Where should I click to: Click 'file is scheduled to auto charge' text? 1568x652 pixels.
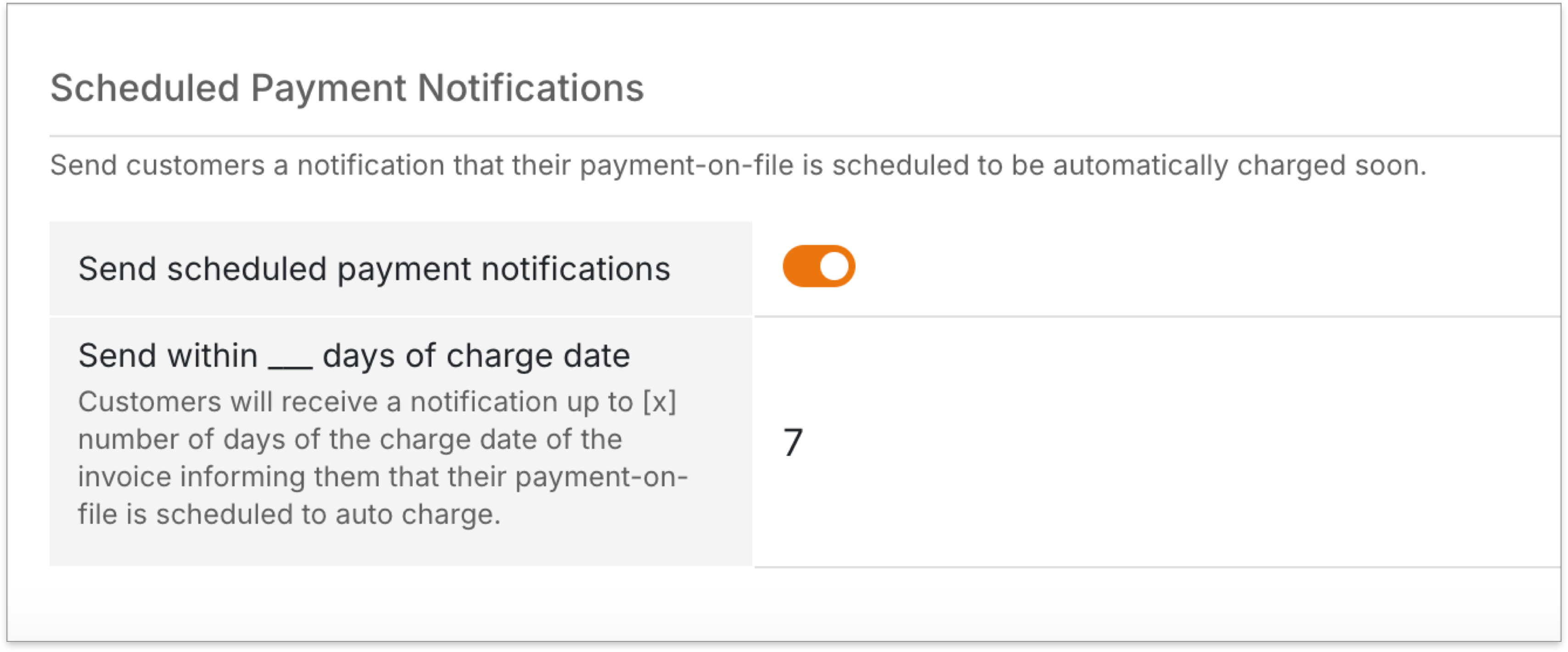[289, 514]
